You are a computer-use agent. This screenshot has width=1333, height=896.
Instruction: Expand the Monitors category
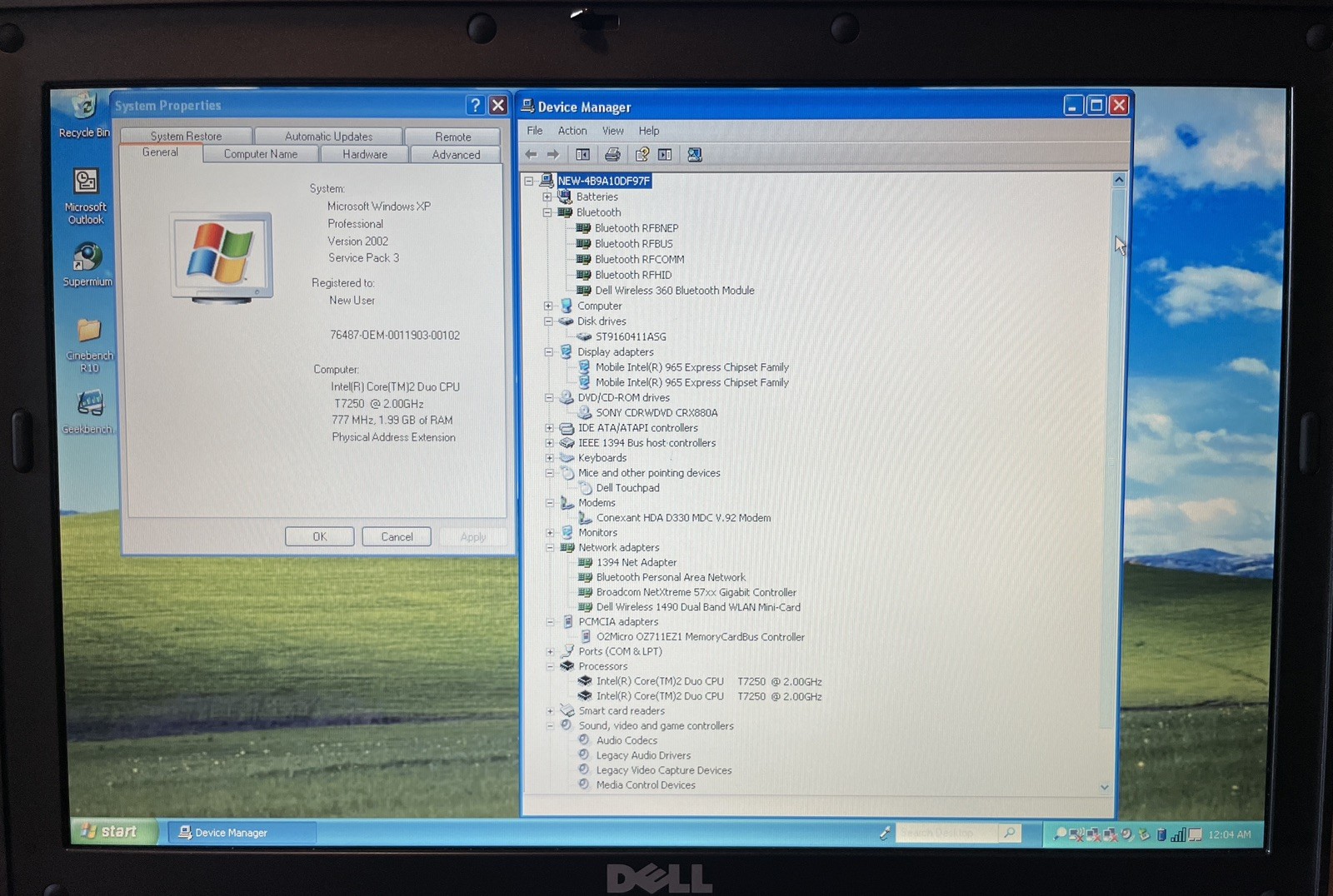550,533
